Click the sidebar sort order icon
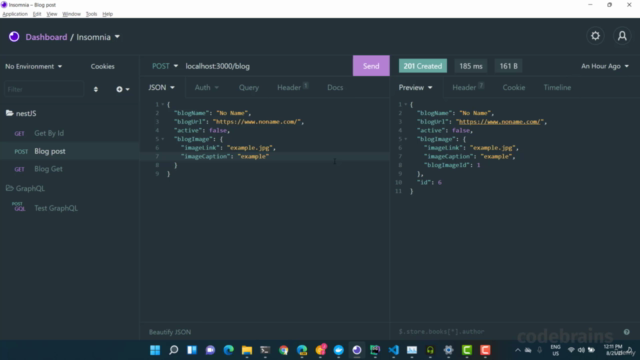Image resolution: width=640 pixels, height=360 pixels. (96, 89)
